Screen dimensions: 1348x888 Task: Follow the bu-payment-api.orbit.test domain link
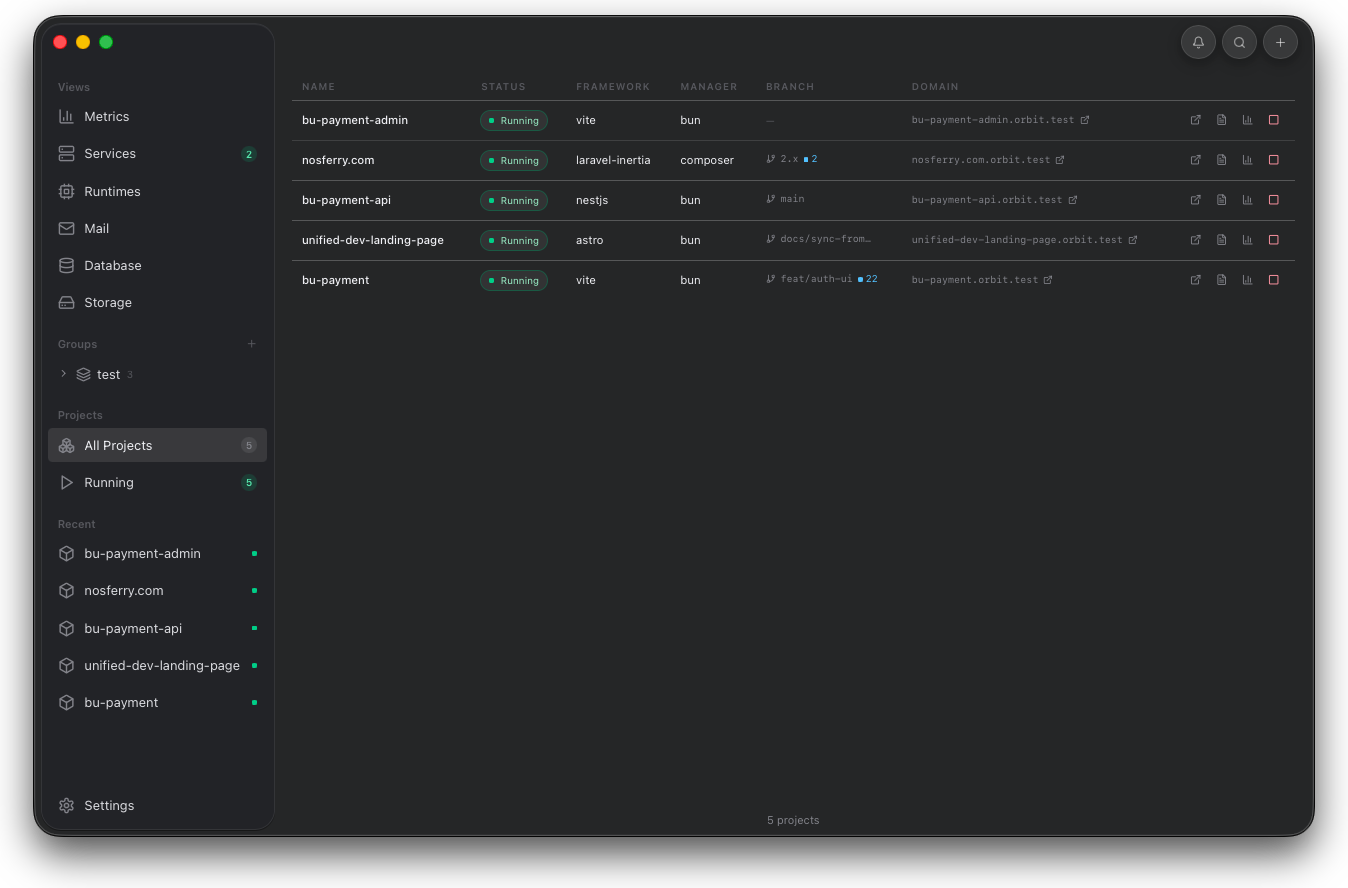pyautogui.click(x=994, y=200)
